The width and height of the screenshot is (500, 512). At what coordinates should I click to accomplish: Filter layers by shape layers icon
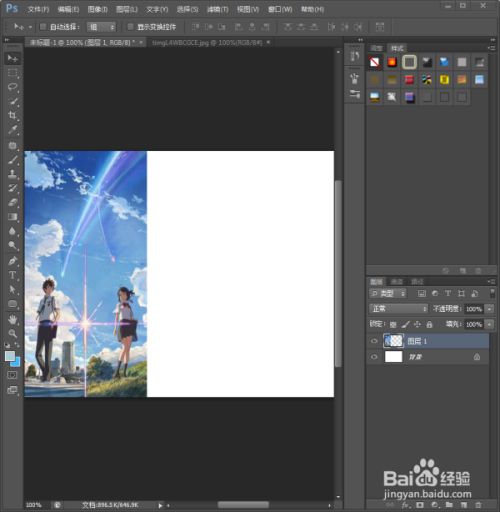click(461, 293)
